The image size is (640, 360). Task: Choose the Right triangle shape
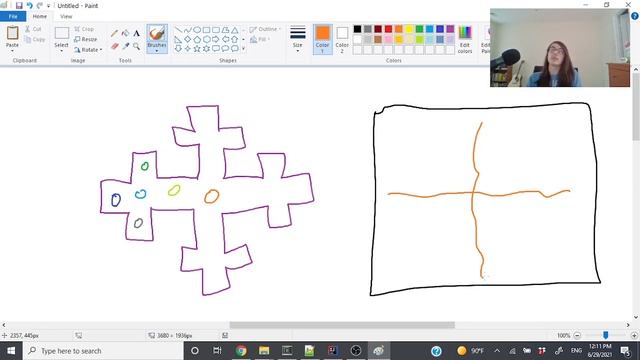178,40
